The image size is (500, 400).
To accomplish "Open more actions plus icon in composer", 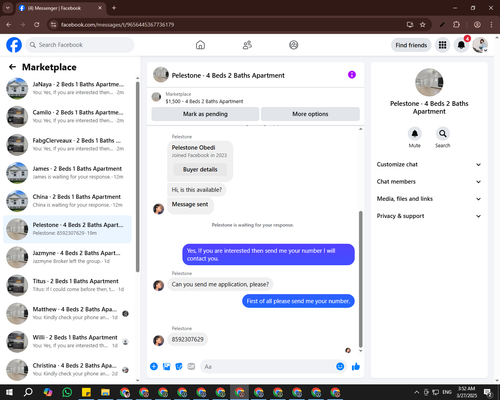I will 154,367.
